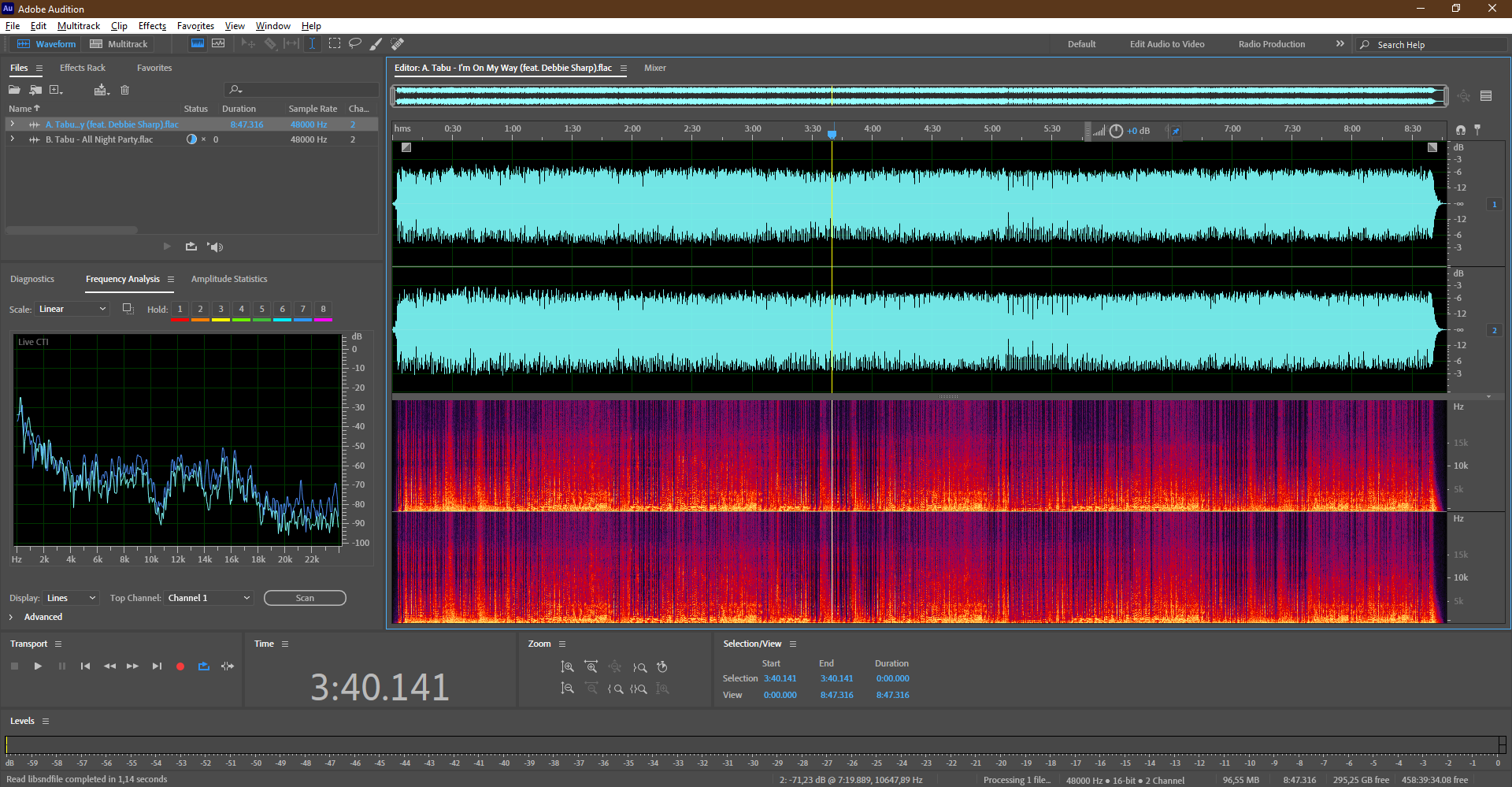The width and height of the screenshot is (1512, 787).
Task: Click the Import File icon
Action: [35, 90]
